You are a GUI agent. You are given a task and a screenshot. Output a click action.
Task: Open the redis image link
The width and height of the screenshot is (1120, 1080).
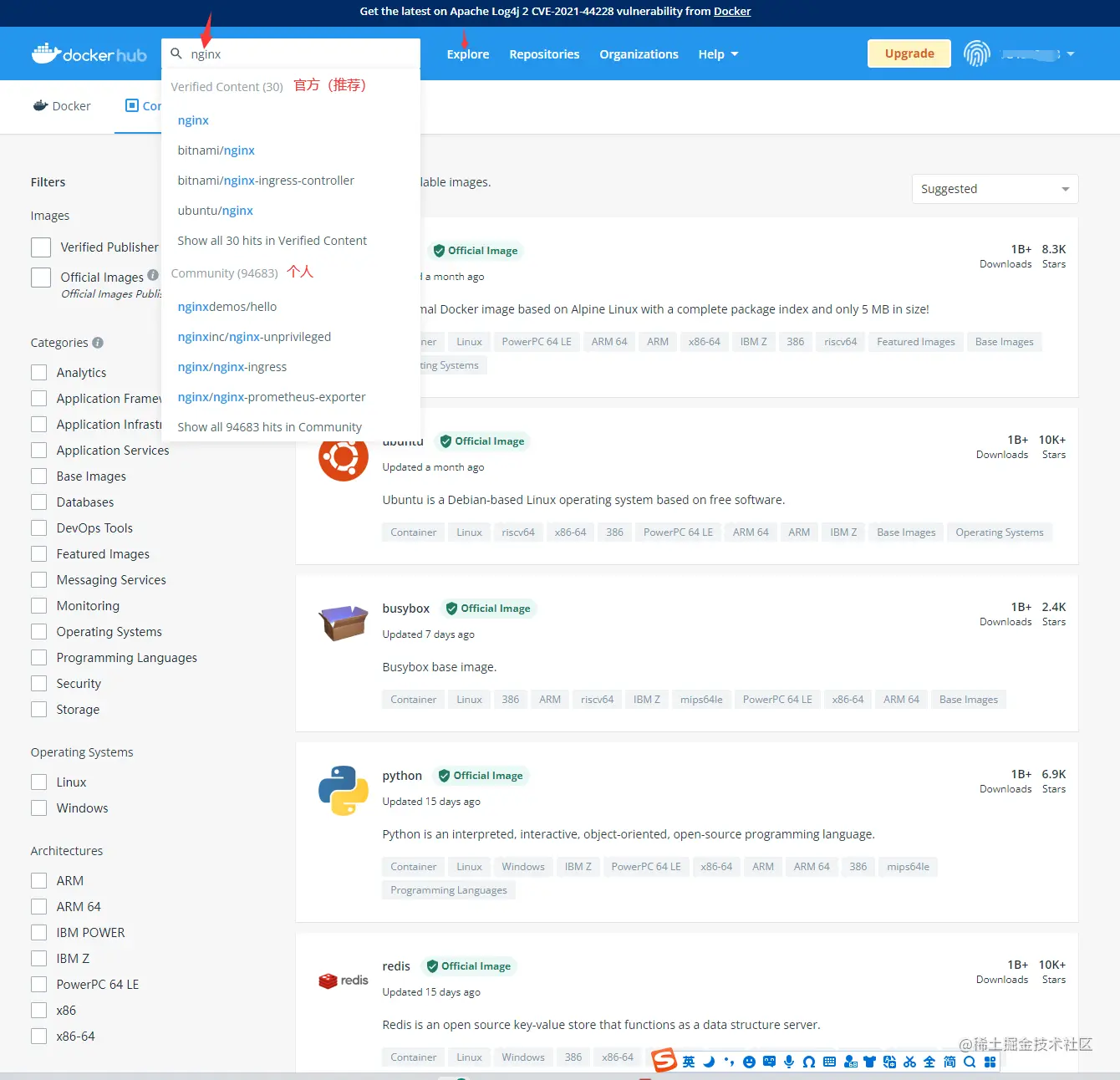(x=396, y=966)
